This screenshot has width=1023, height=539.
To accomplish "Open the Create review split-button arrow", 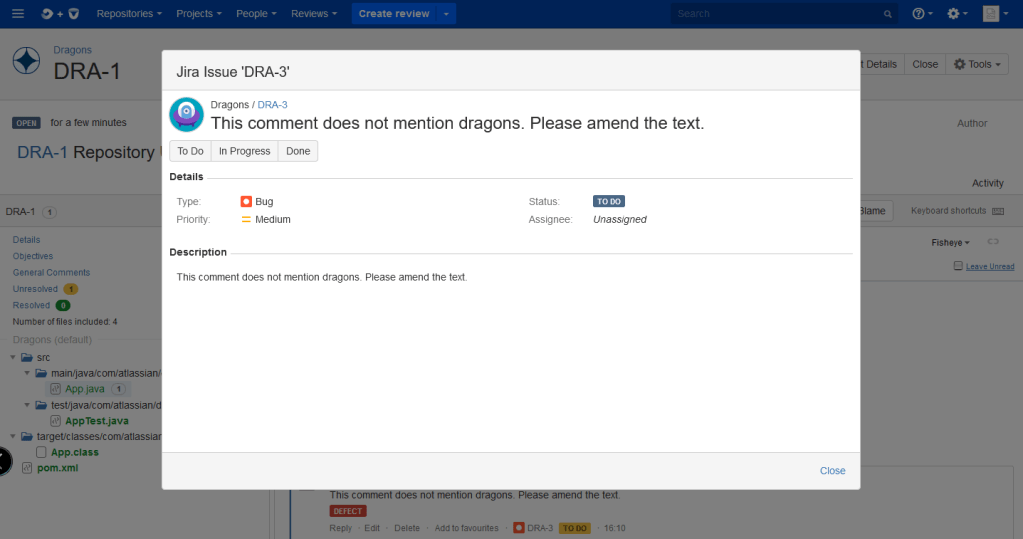I will 446,14.
